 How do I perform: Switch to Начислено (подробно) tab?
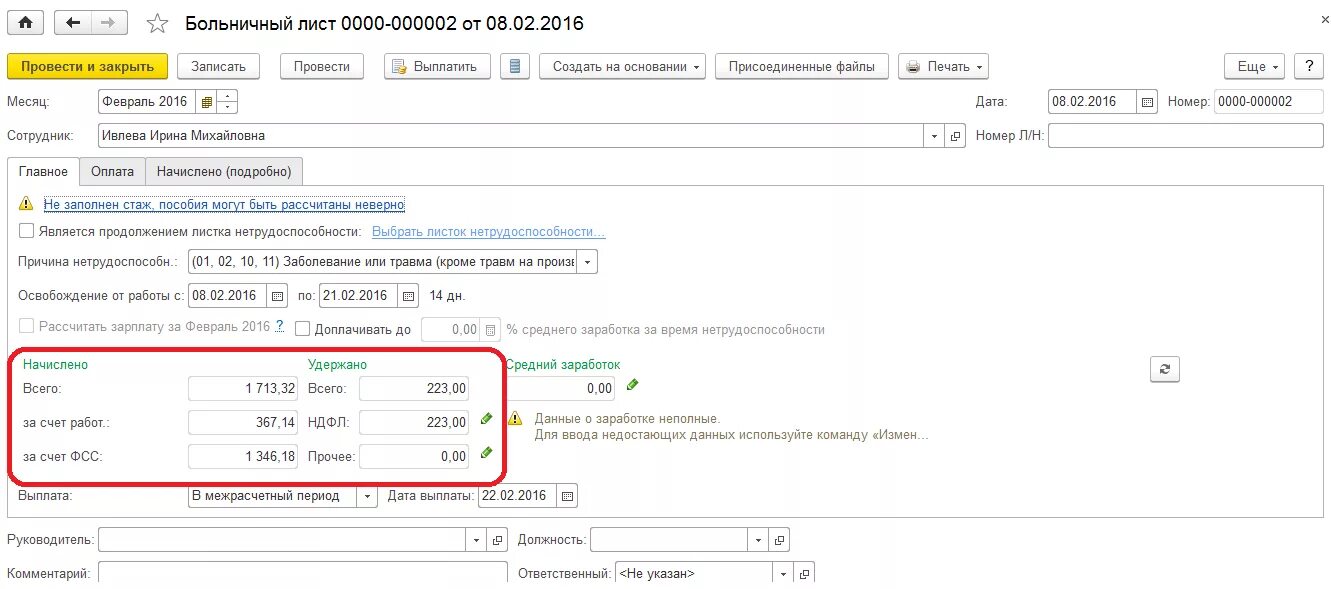point(224,171)
